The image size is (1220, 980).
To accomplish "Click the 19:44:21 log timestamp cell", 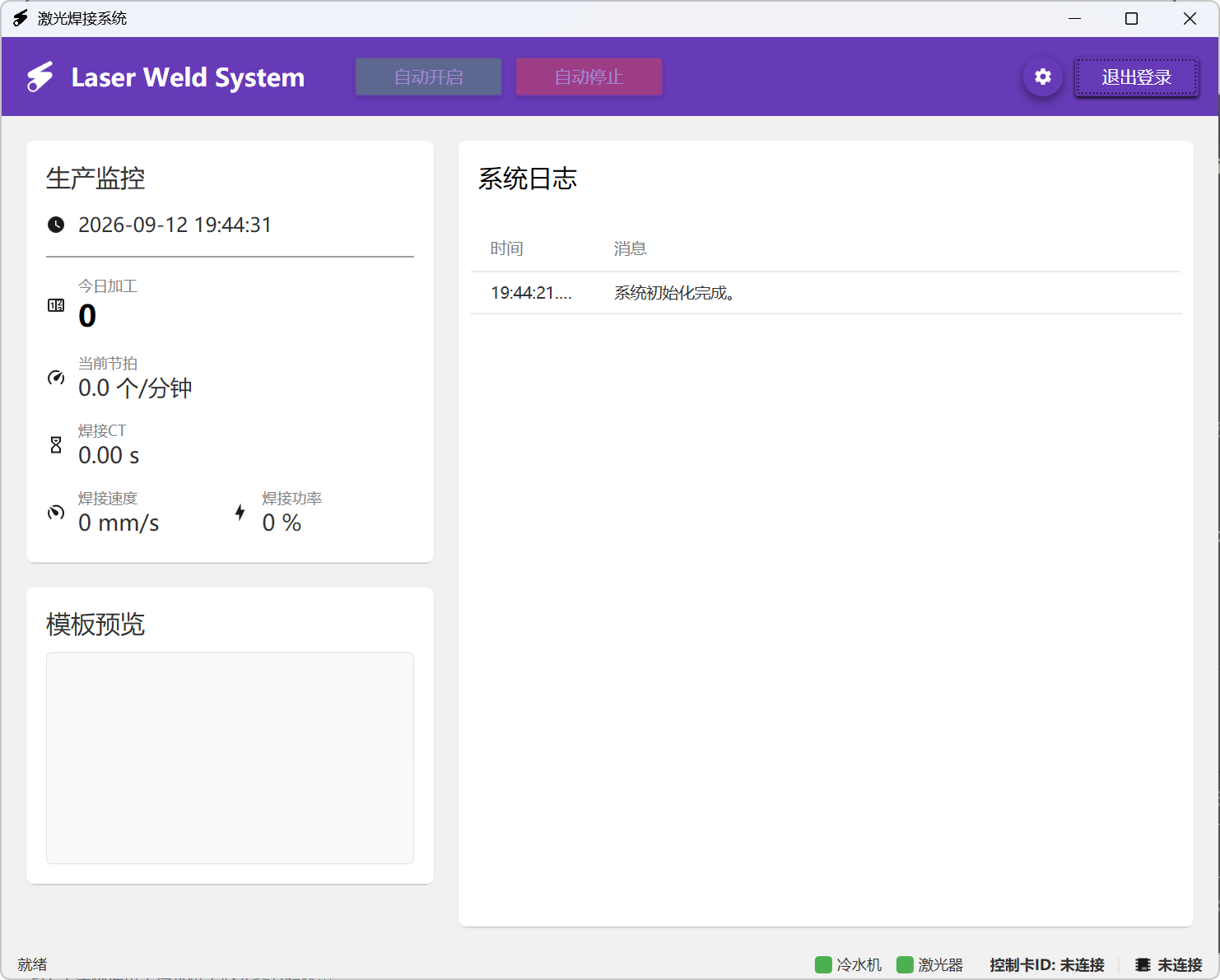I will (x=531, y=293).
